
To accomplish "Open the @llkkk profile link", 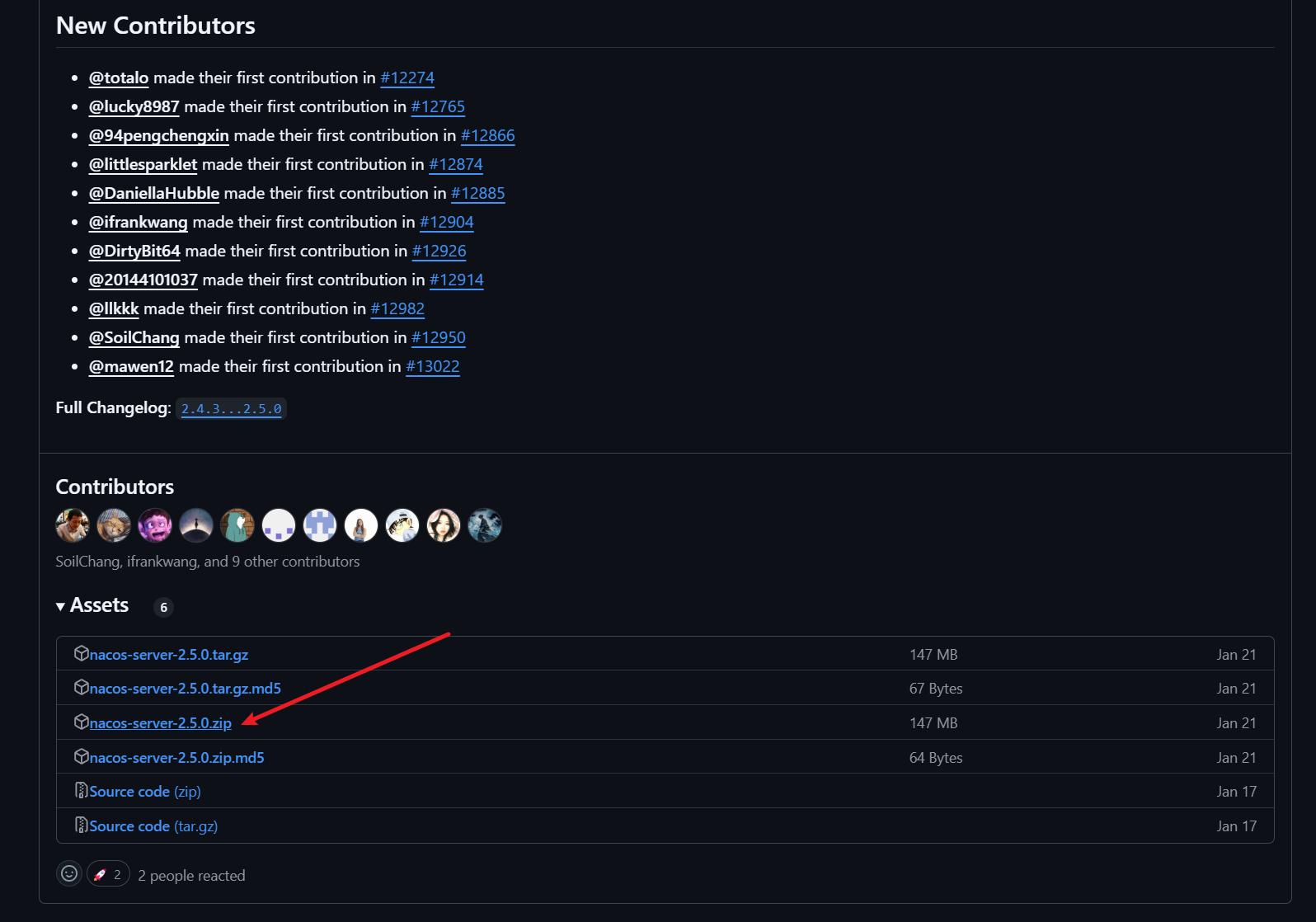I will click(114, 308).
